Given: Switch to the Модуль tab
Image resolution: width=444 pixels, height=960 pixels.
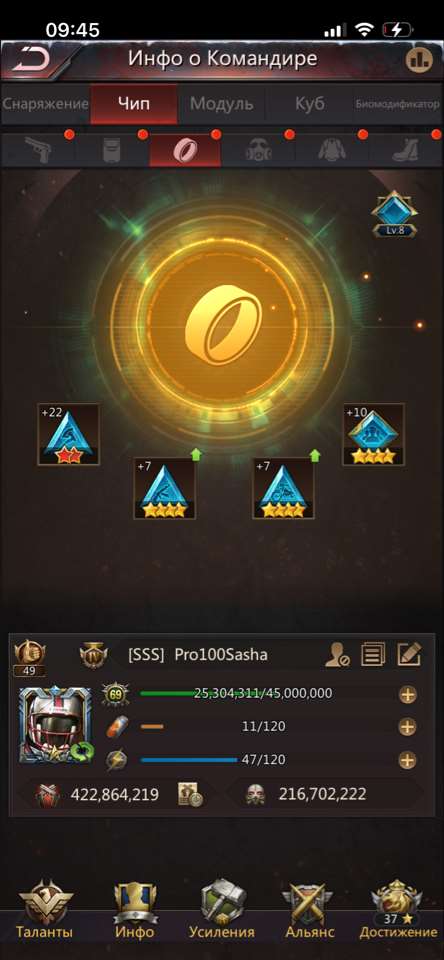Looking at the screenshot, I should (x=221, y=103).
